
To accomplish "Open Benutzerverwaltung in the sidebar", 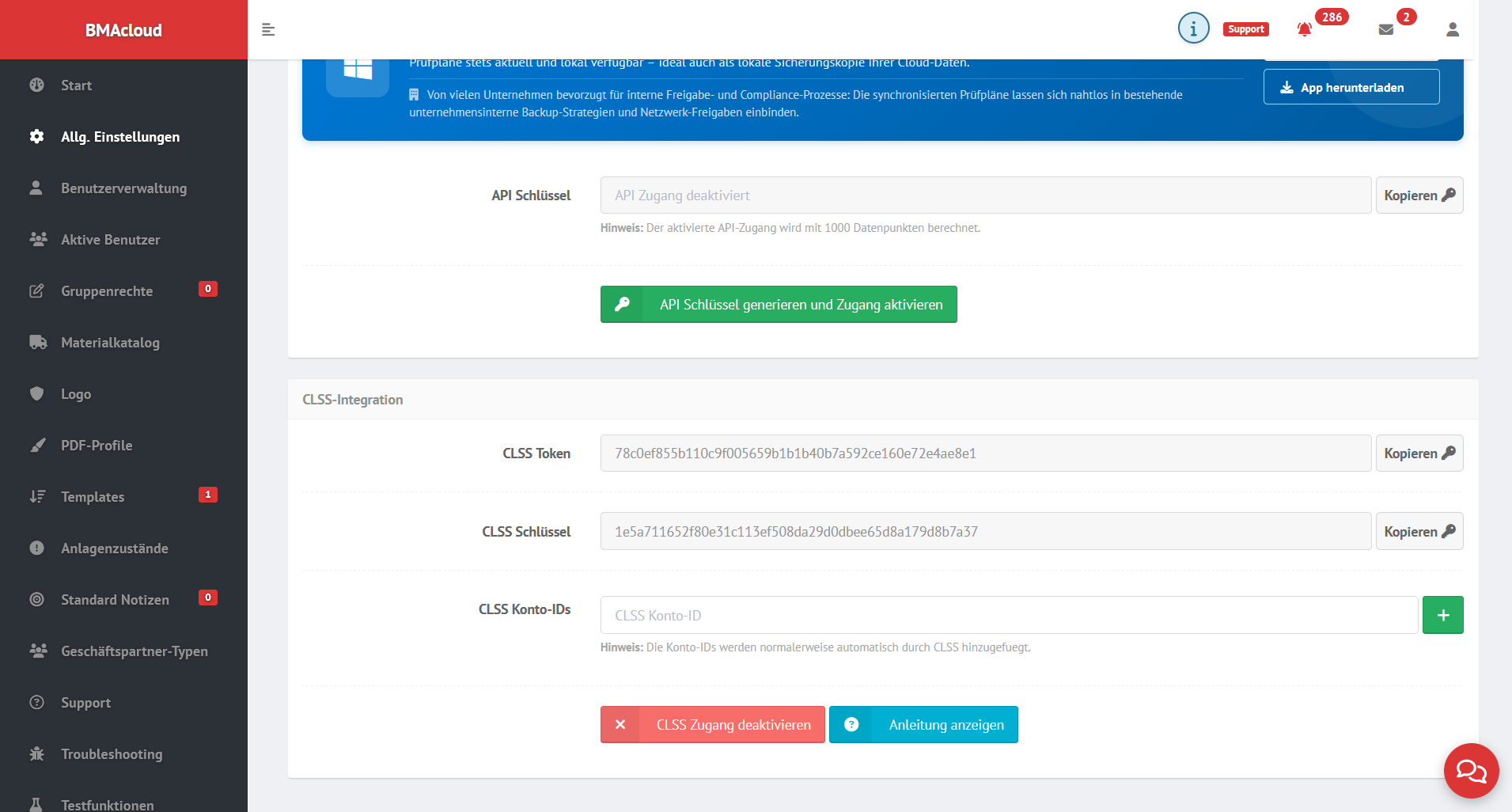I will tap(123, 188).
